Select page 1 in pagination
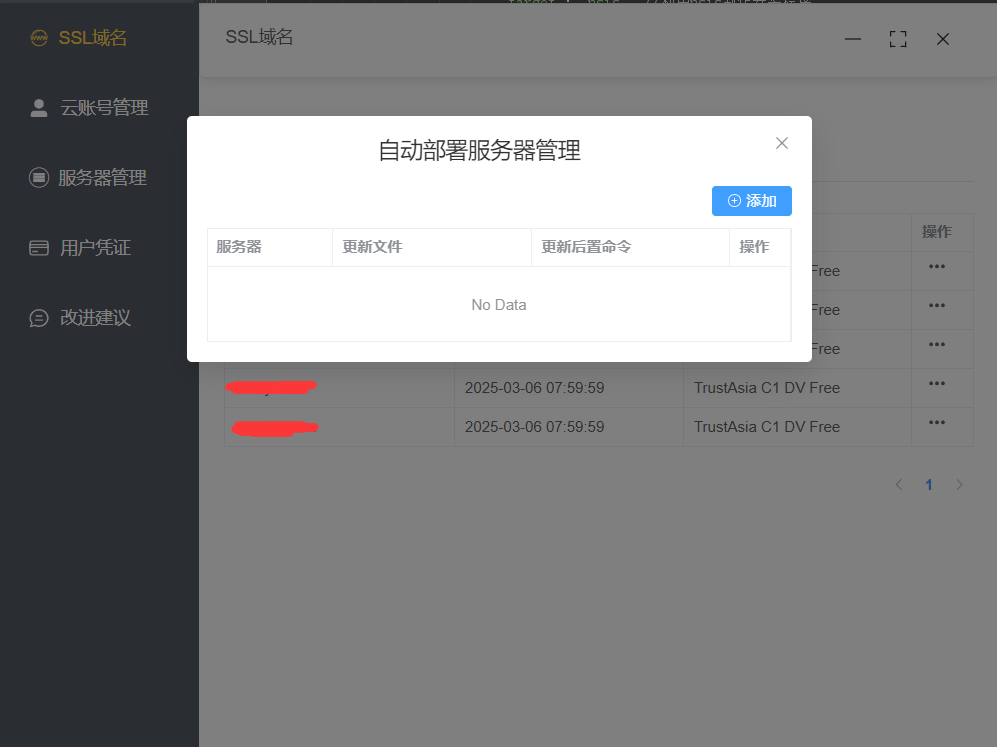This screenshot has height=747, width=997. (929, 485)
